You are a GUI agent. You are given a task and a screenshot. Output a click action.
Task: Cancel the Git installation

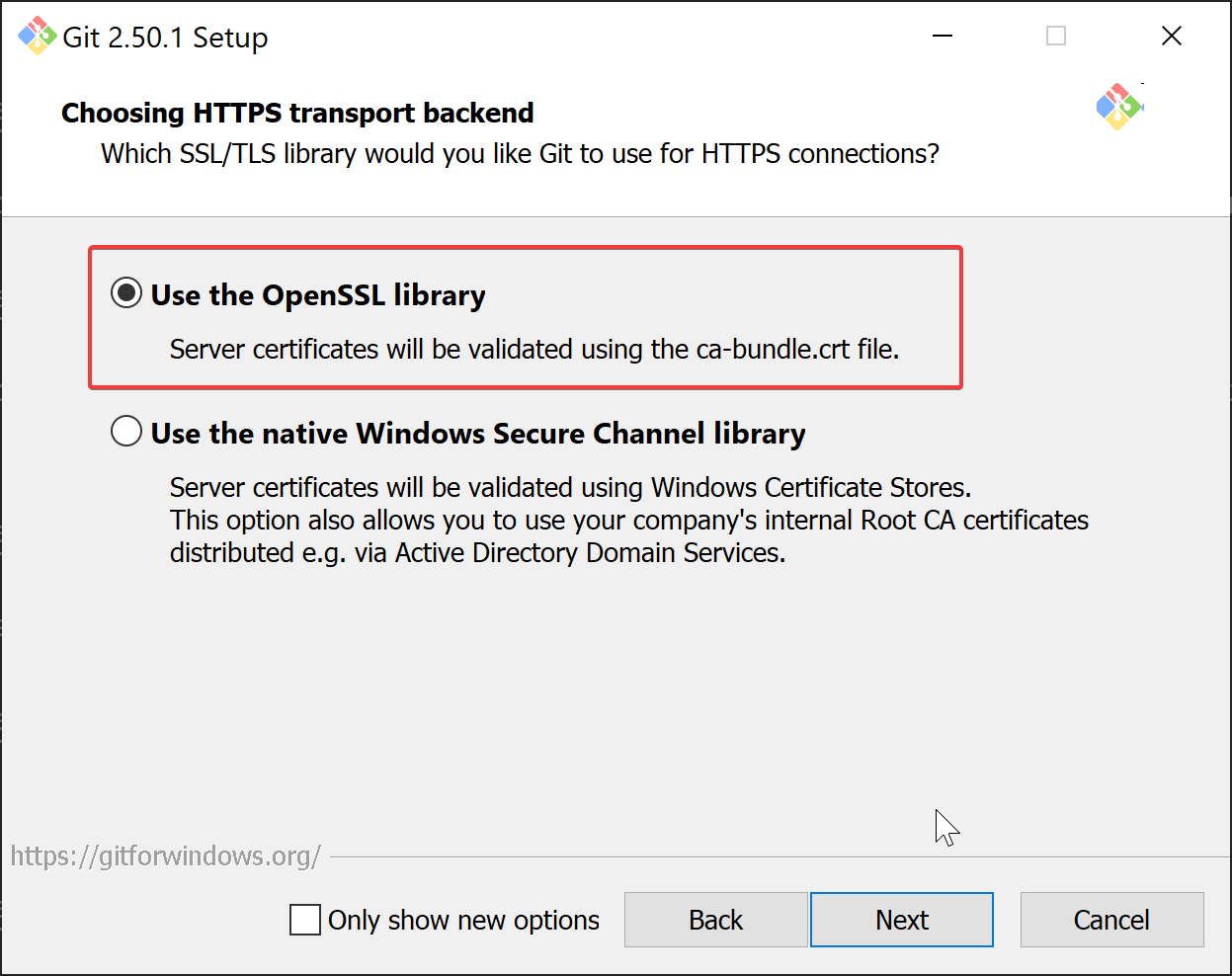coord(1111,920)
